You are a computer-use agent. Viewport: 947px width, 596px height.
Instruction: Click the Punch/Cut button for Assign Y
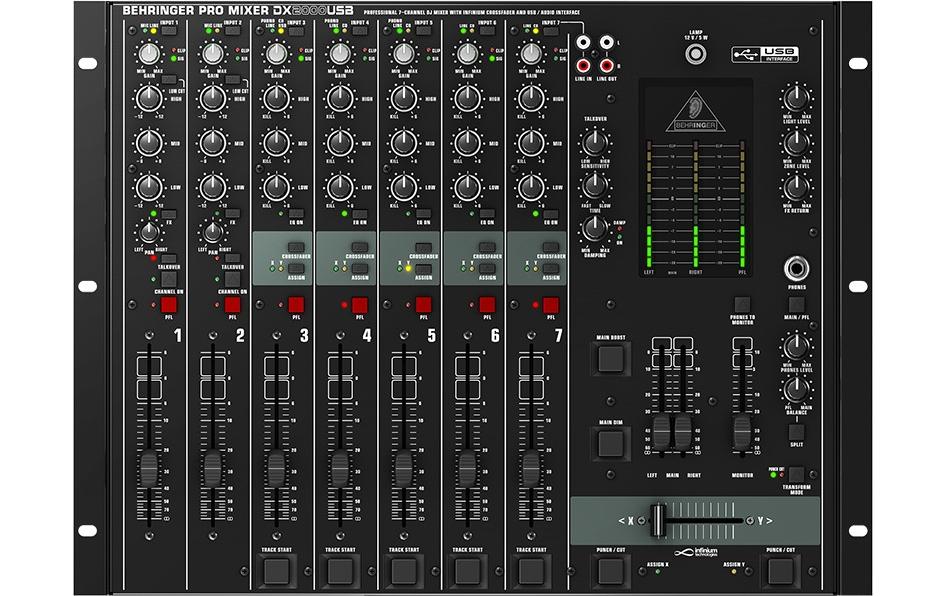(x=781, y=571)
